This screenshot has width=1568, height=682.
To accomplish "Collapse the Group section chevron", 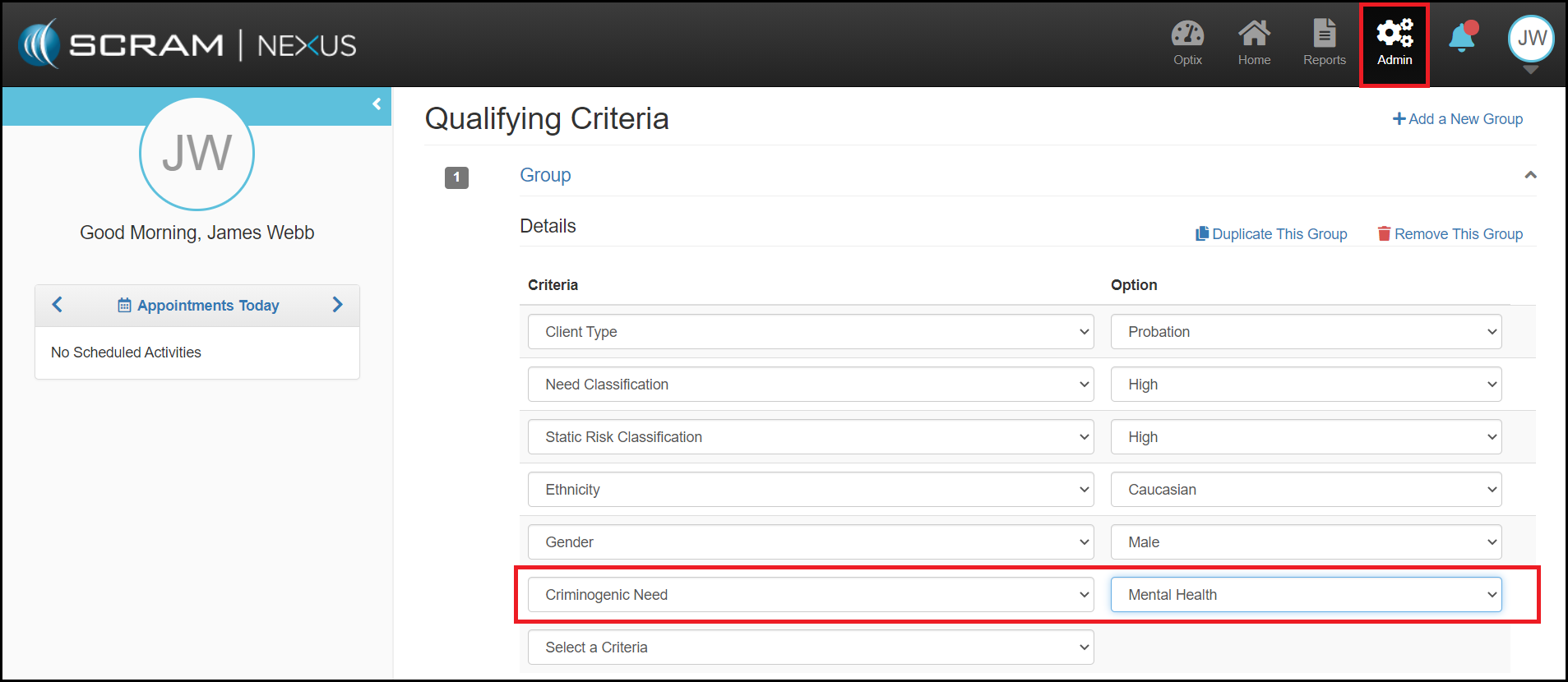I will pos(1530,175).
